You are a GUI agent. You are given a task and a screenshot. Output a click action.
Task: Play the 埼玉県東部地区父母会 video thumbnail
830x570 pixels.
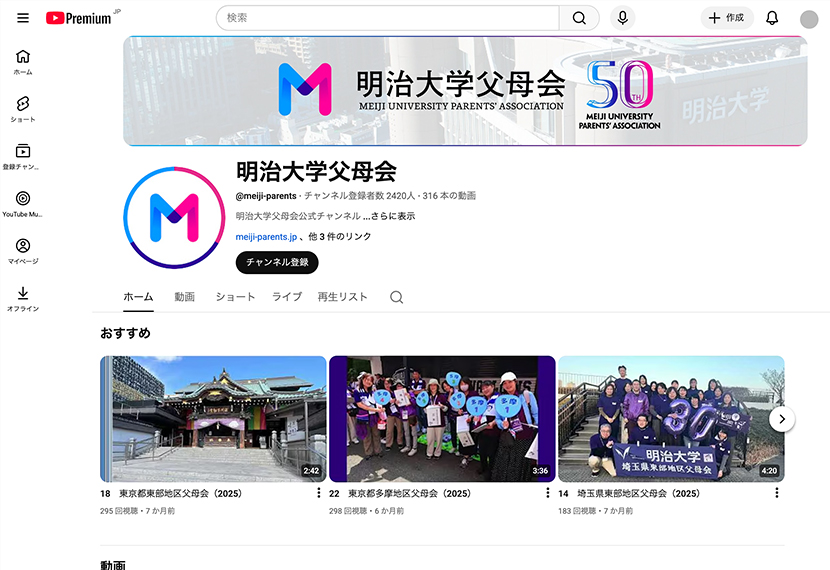(x=670, y=419)
